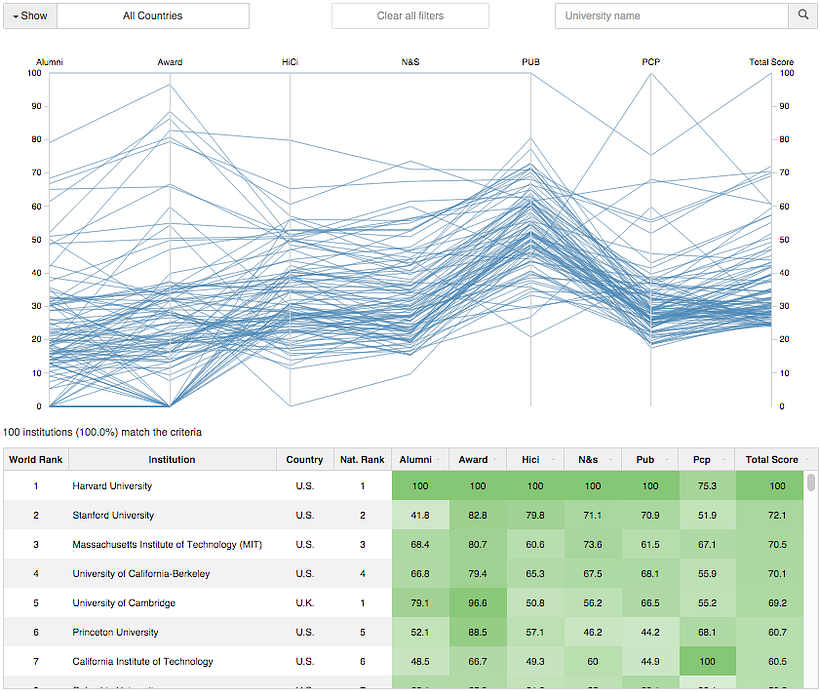Click Berkeley's Pub cell 68.1
The height and width of the screenshot is (692, 820).
tap(651, 574)
